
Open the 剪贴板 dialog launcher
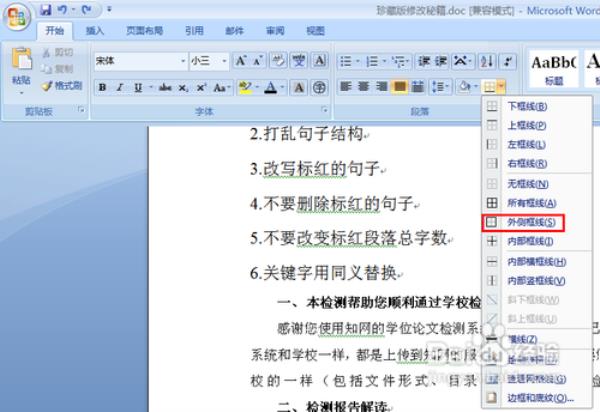(x=81, y=110)
